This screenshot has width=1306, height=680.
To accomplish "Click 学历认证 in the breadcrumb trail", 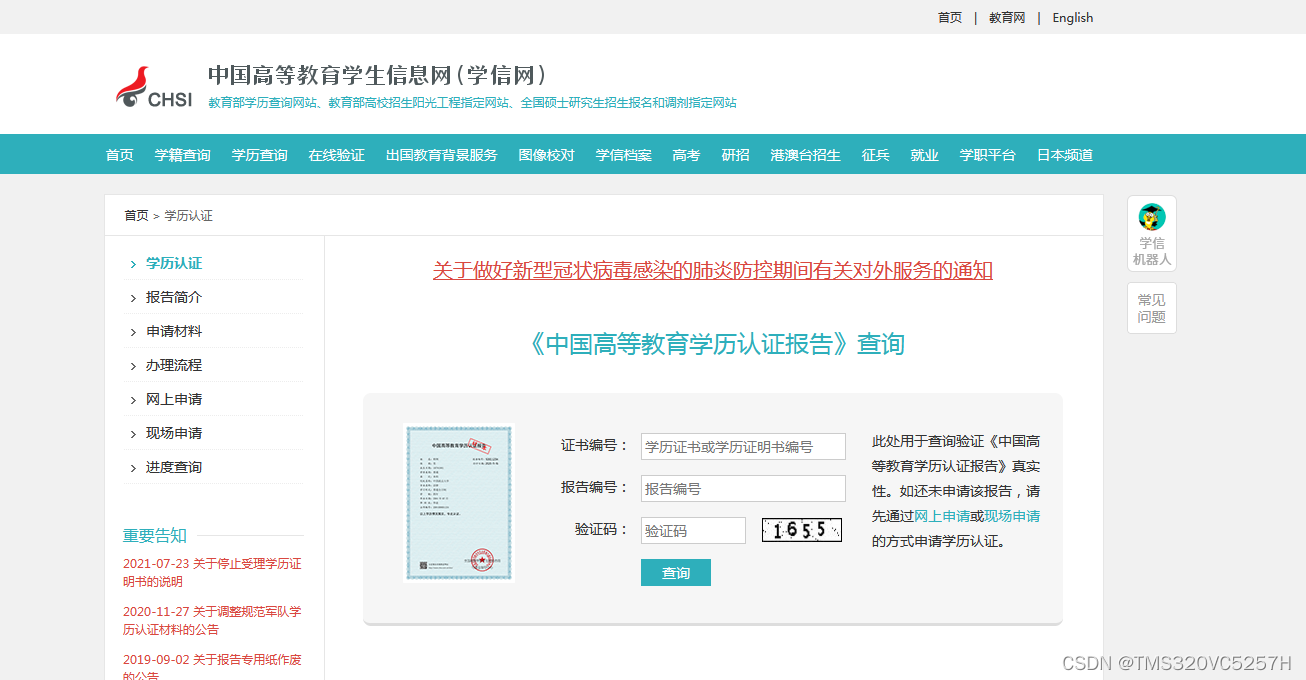I will (x=189, y=216).
